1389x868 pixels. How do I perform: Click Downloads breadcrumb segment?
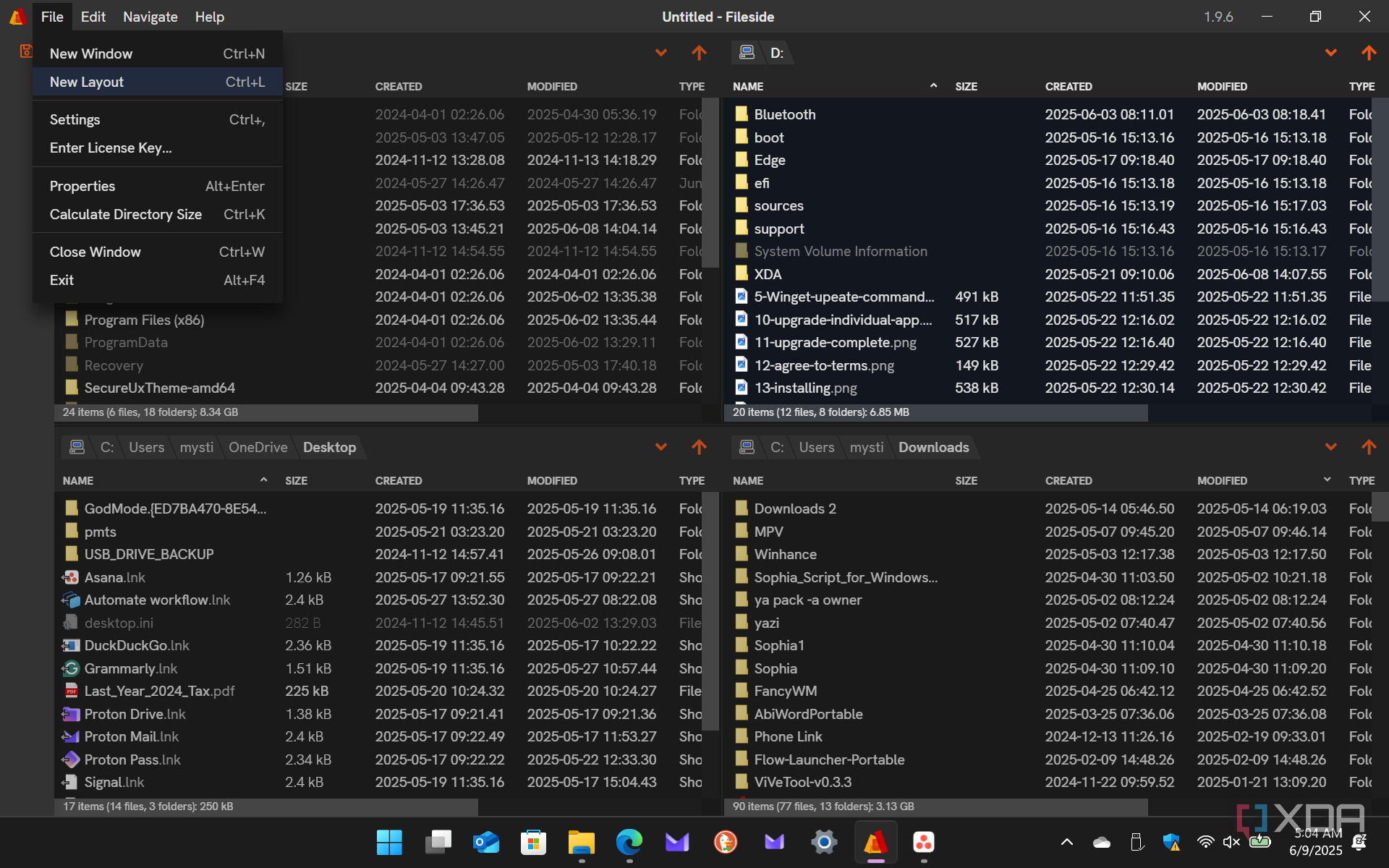pyautogui.click(x=934, y=447)
